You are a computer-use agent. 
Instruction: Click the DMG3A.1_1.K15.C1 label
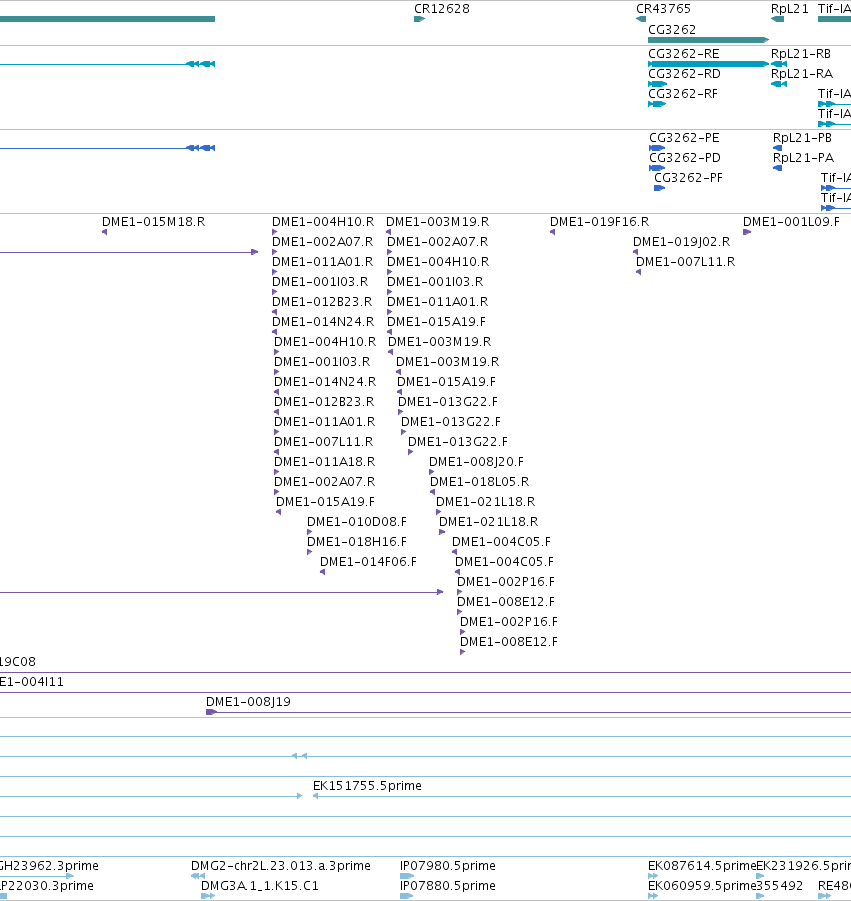(x=260, y=886)
